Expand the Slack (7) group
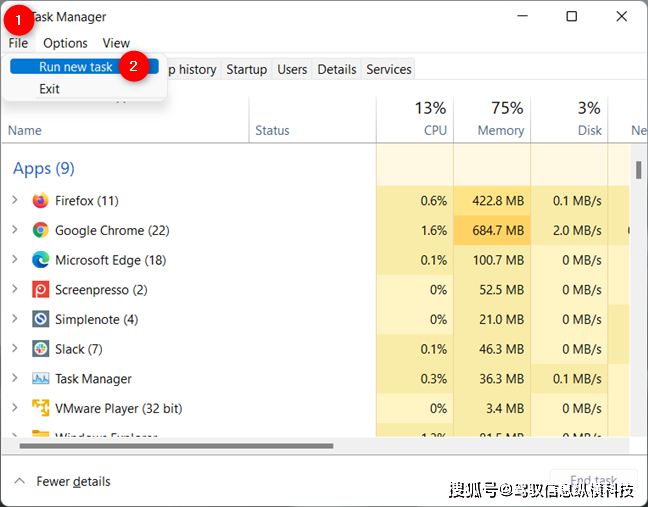Viewport: 648px width, 507px height. tap(15, 349)
